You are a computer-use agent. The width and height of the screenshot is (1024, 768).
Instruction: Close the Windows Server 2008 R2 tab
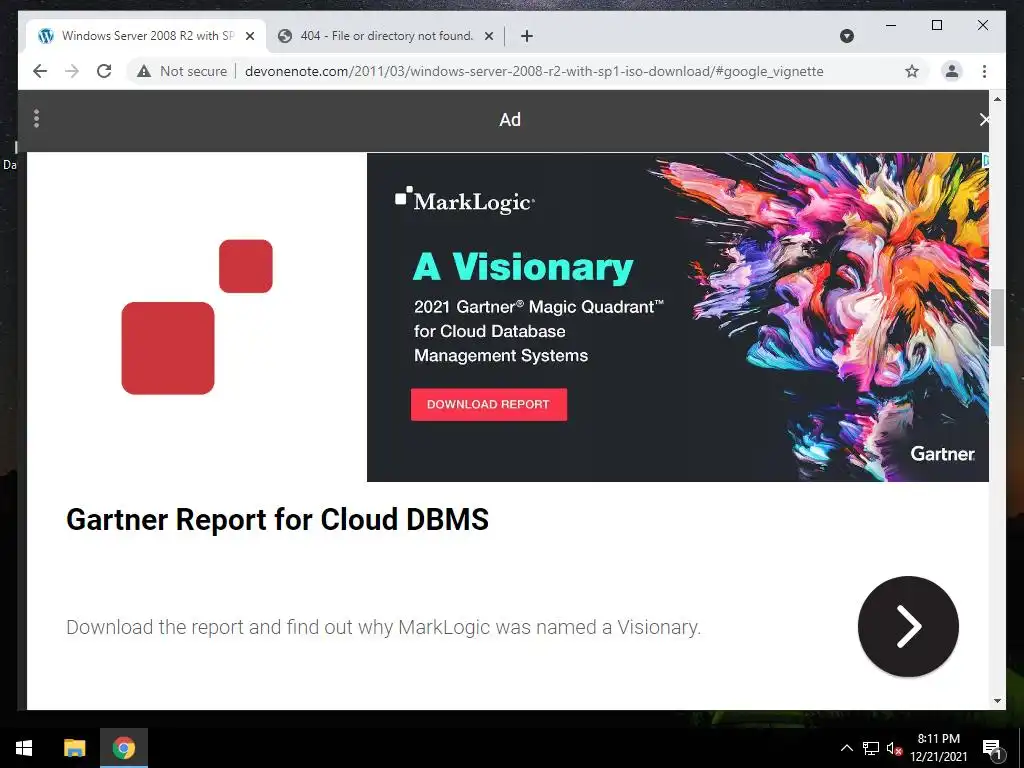tap(249, 36)
